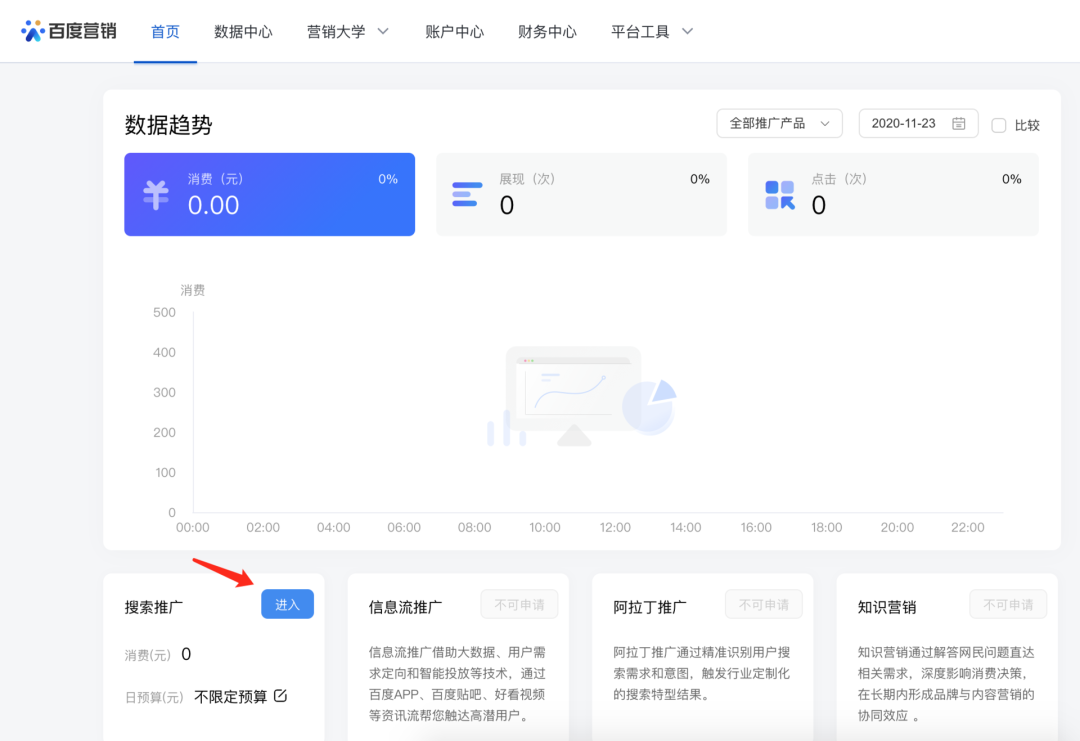Click the 0% on 点击 card
The image size is (1080, 741).
(1012, 179)
